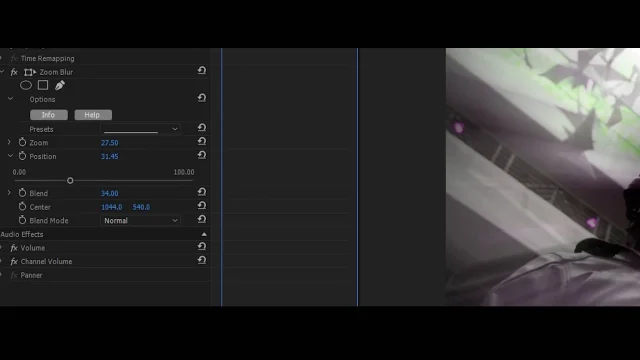
Task: Toggle animation stopwatch for Position
Action: (22, 156)
